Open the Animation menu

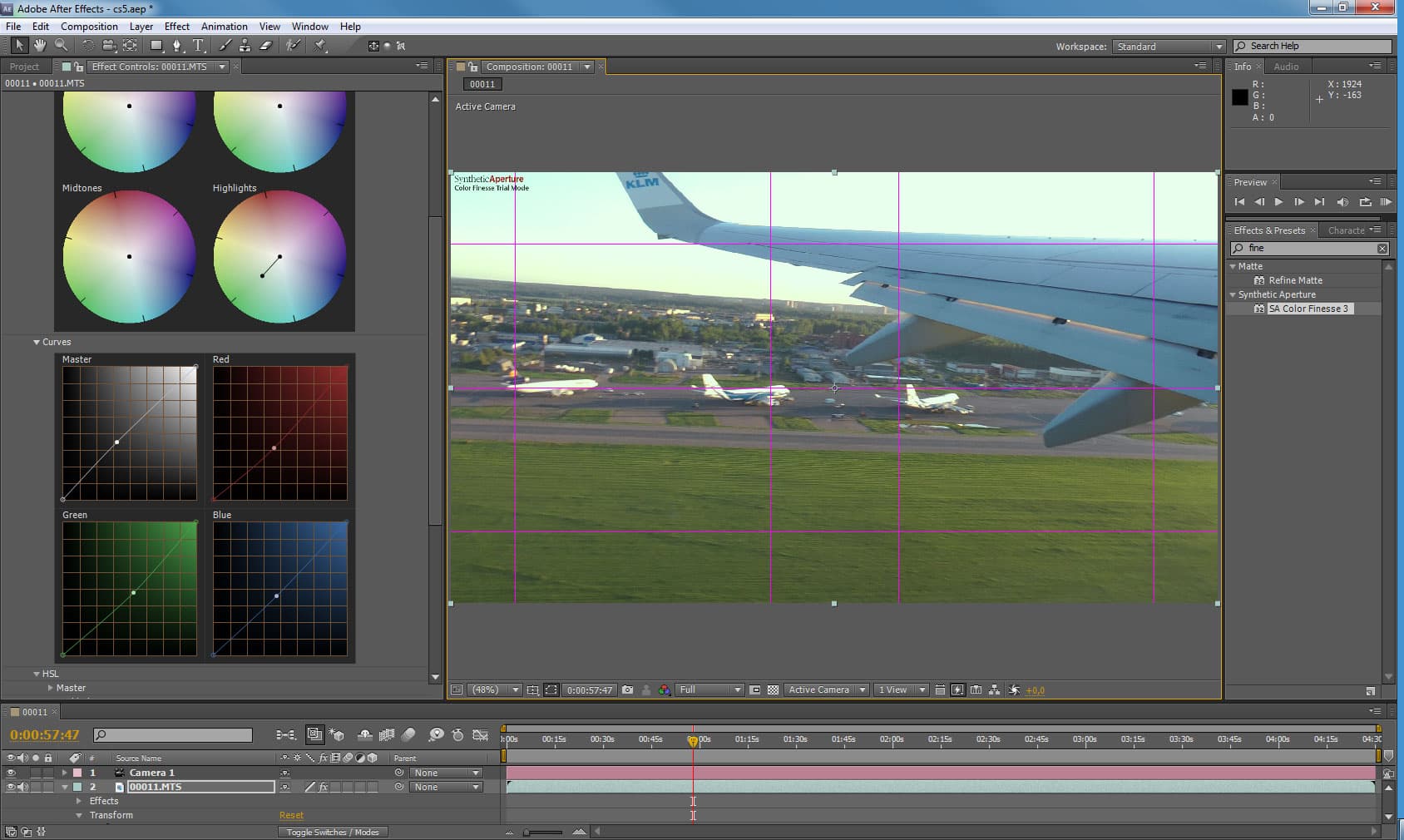[224, 27]
